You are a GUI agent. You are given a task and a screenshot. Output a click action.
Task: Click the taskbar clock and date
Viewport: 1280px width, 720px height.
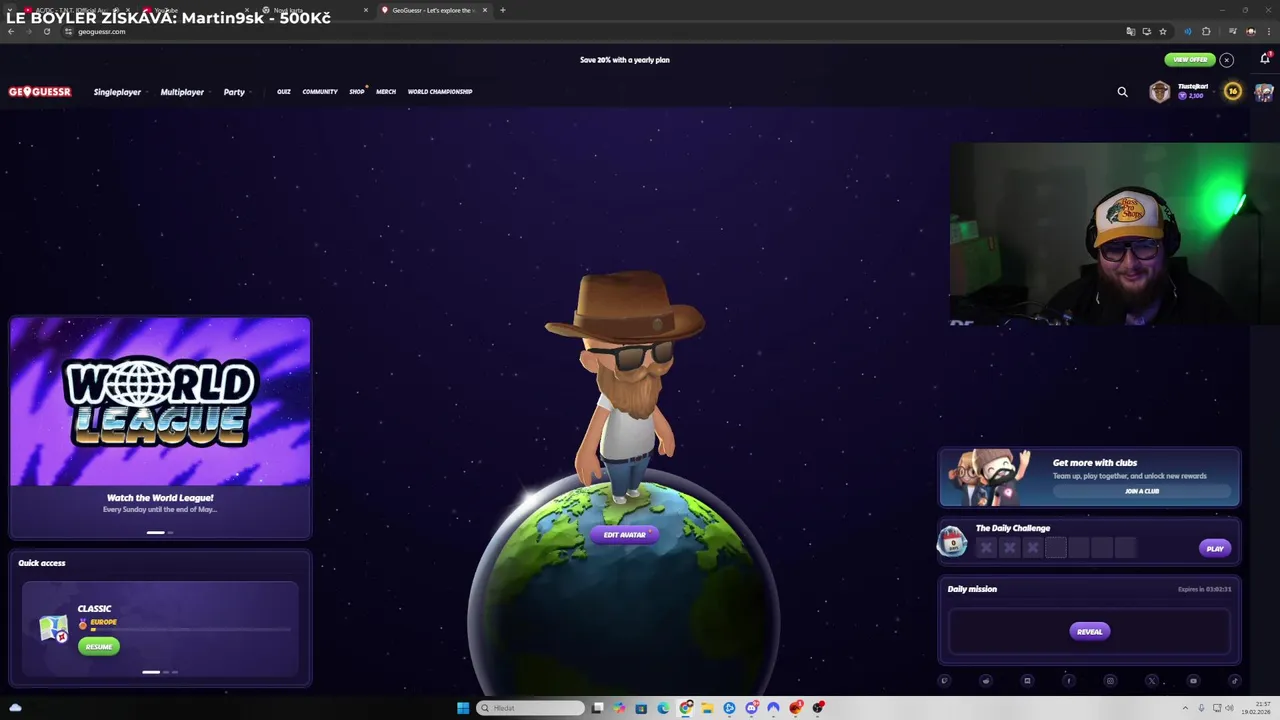coord(1256,708)
